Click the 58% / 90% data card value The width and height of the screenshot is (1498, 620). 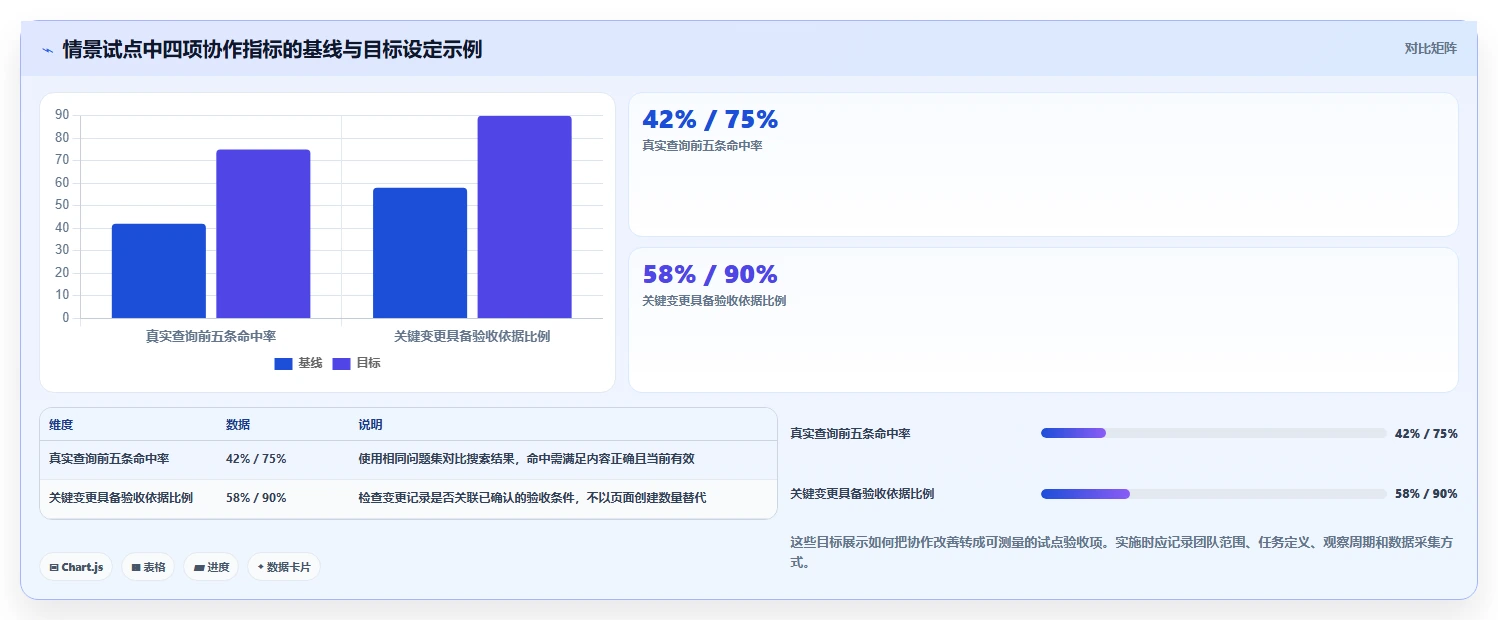[x=710, y=274]
